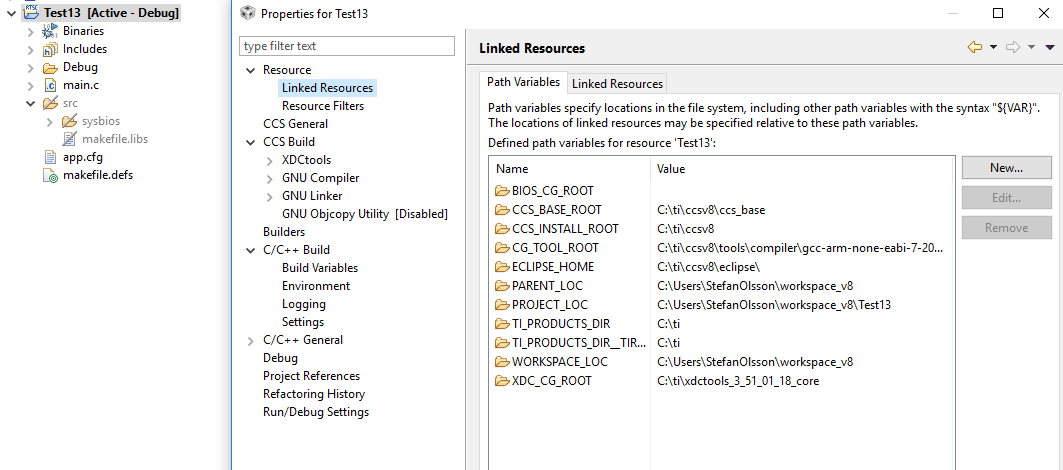This screenshot has height=470, width=1063.
Task: Click the Debug folder icon in project tree
Action: pos(49,67)
